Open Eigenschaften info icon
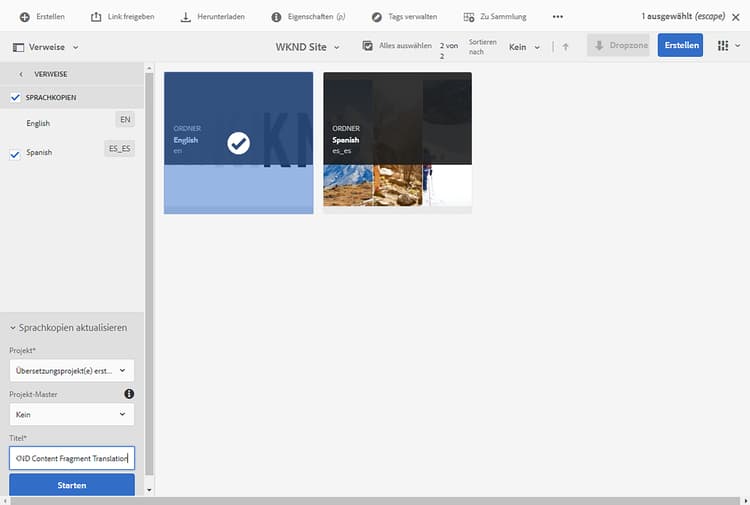The width and height of the screenshot is (750, 505). (x=276, y=17)
